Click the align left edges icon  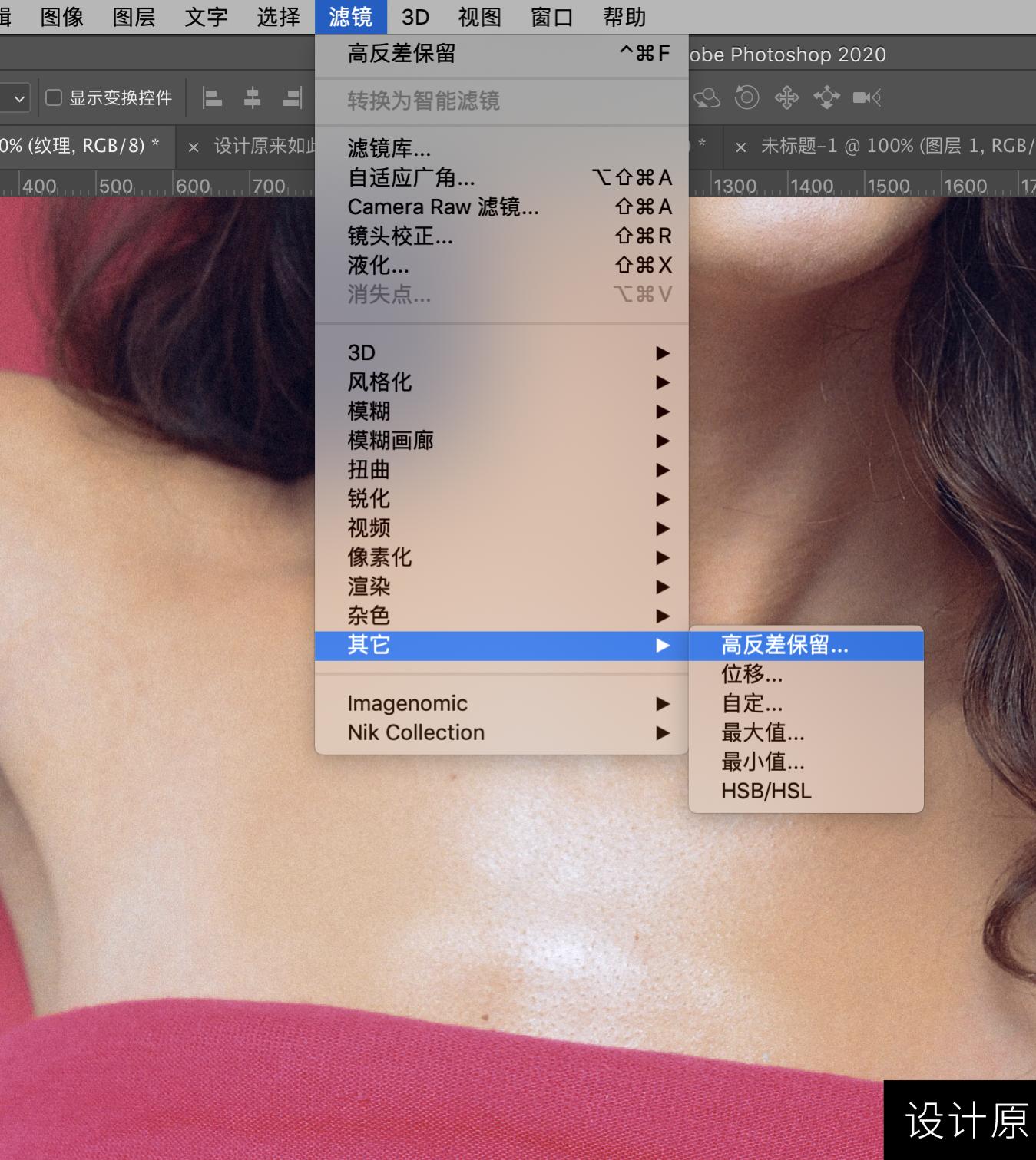pos(213,97)
